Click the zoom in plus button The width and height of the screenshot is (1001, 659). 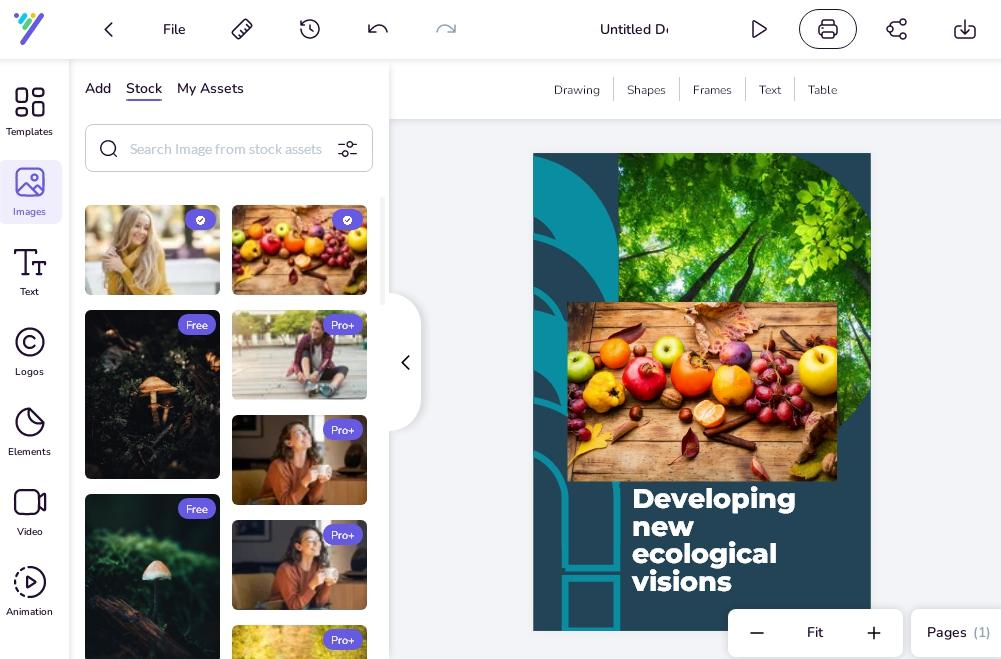click(873, 632)
